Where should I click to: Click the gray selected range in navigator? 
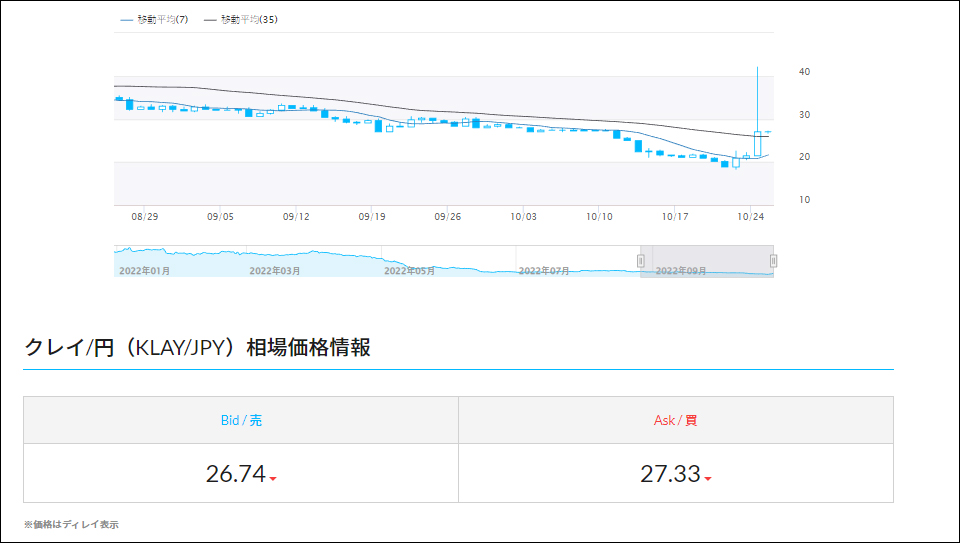(x=707, y=260)
